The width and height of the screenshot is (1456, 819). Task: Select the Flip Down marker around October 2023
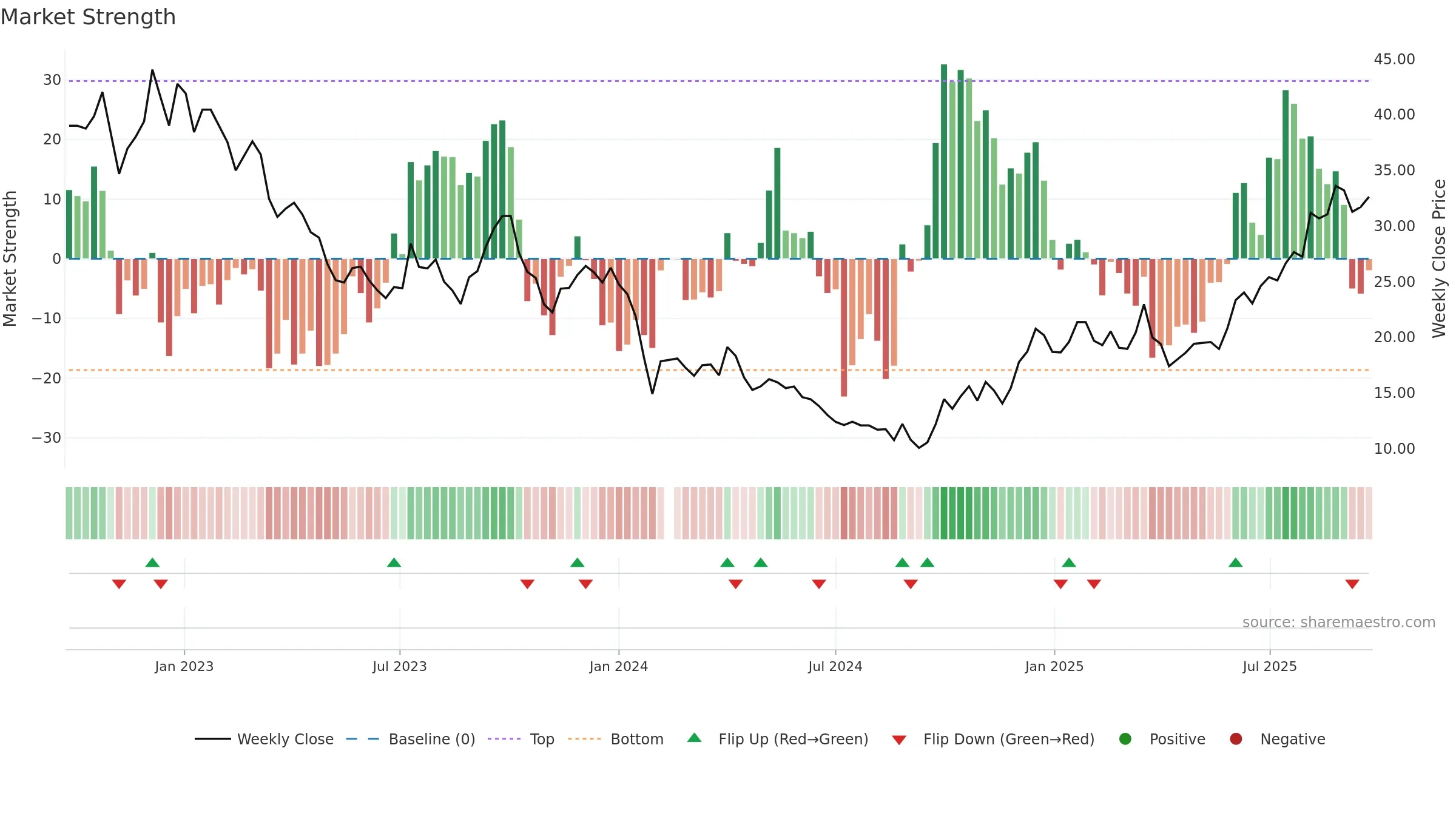527,584
